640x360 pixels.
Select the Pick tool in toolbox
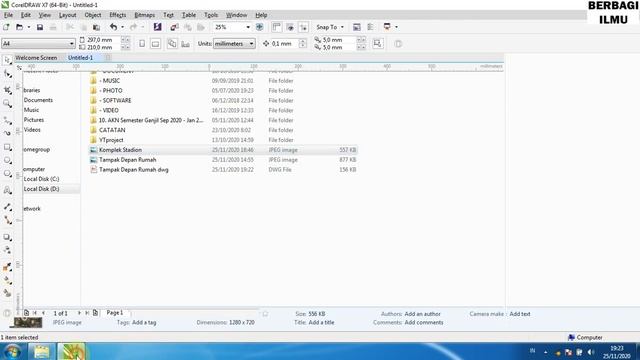(7, 60)
